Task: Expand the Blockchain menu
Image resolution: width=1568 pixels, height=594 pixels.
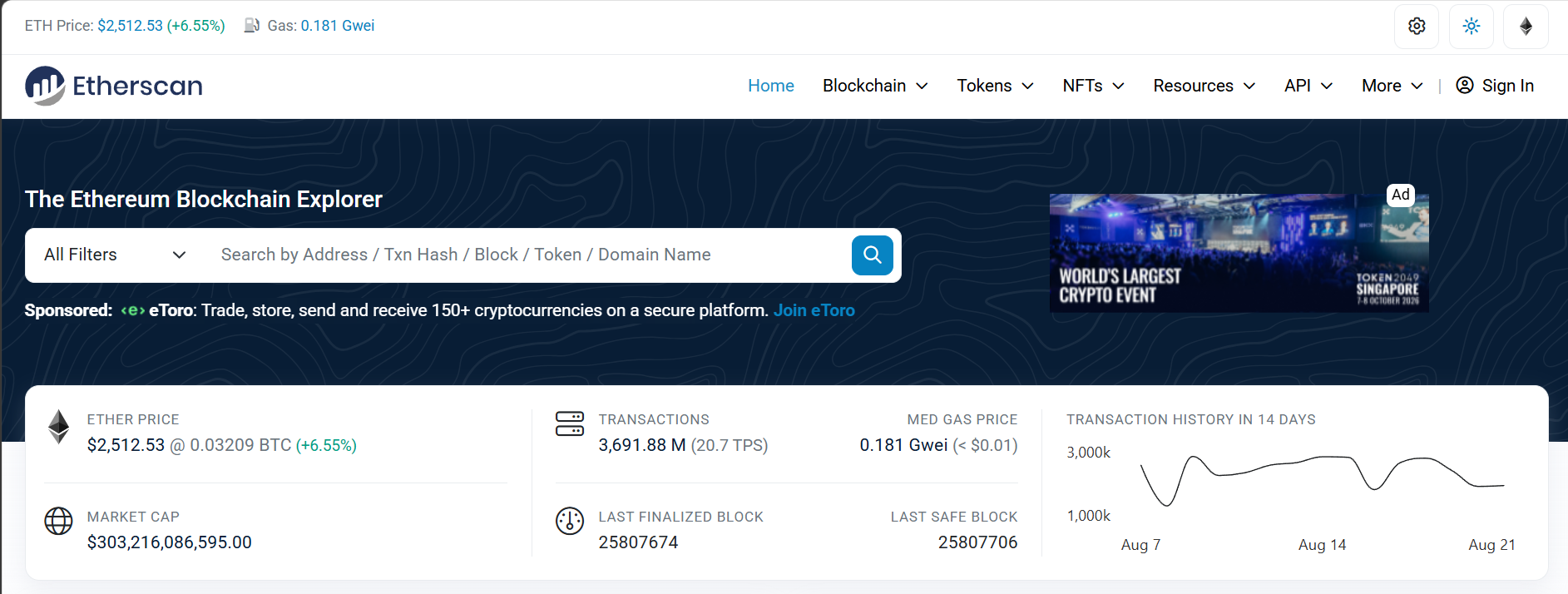Action: point(875,86)
